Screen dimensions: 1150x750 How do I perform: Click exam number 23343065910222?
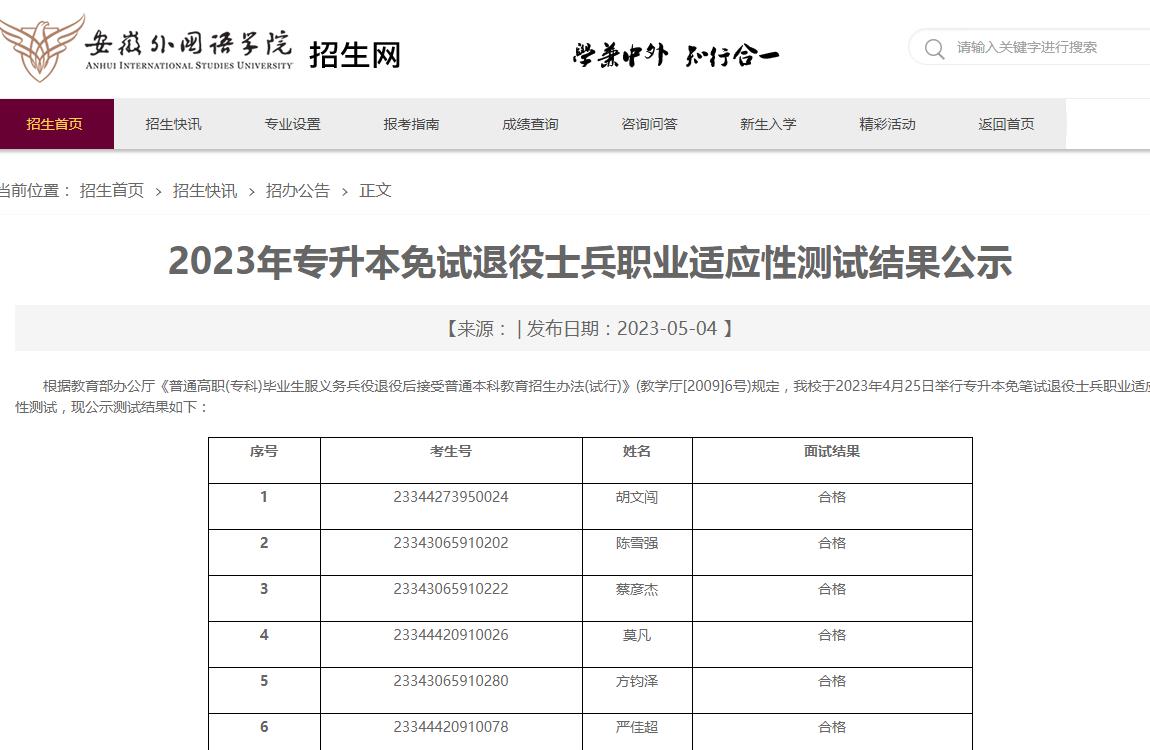point(451,589)
